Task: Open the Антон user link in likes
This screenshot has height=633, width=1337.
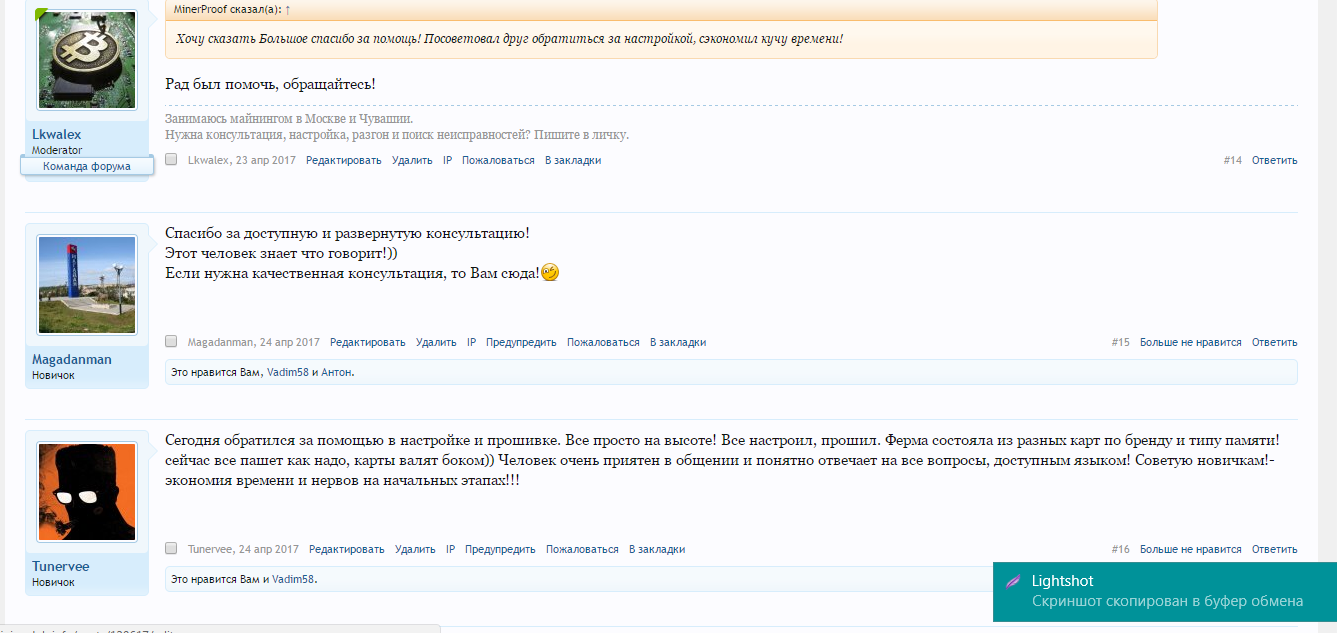Action: [336, 372]
